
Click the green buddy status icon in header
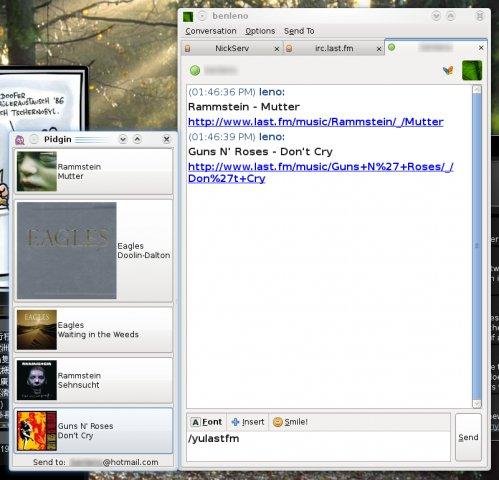[195, 70]
